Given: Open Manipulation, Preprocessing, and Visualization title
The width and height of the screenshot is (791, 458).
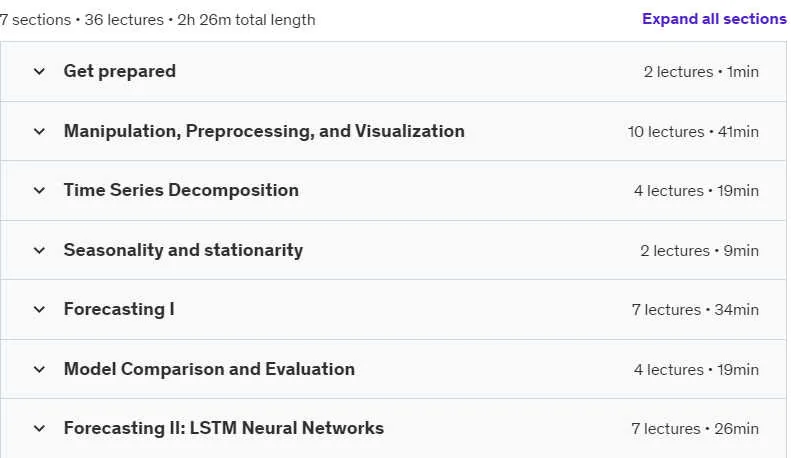Looking at the screenshot, I should (264, 131).
